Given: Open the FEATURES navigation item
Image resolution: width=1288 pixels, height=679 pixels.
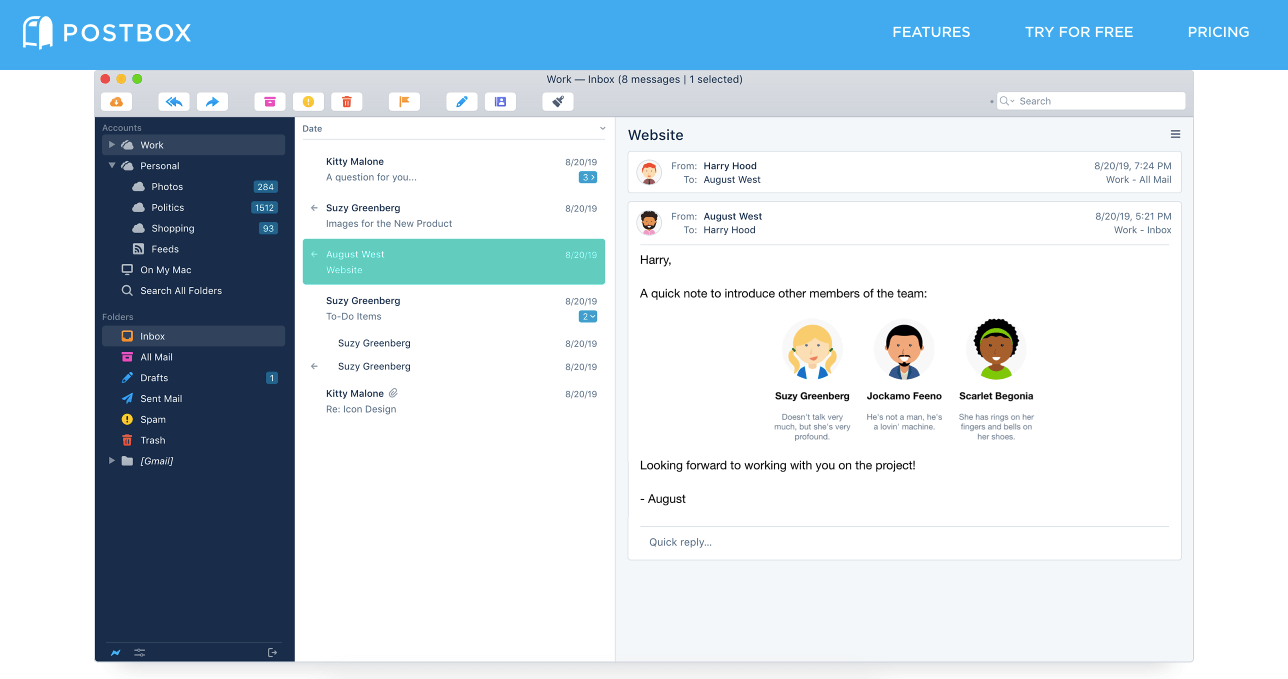Looking at the screenshot, I should click(x=931, y=31).
